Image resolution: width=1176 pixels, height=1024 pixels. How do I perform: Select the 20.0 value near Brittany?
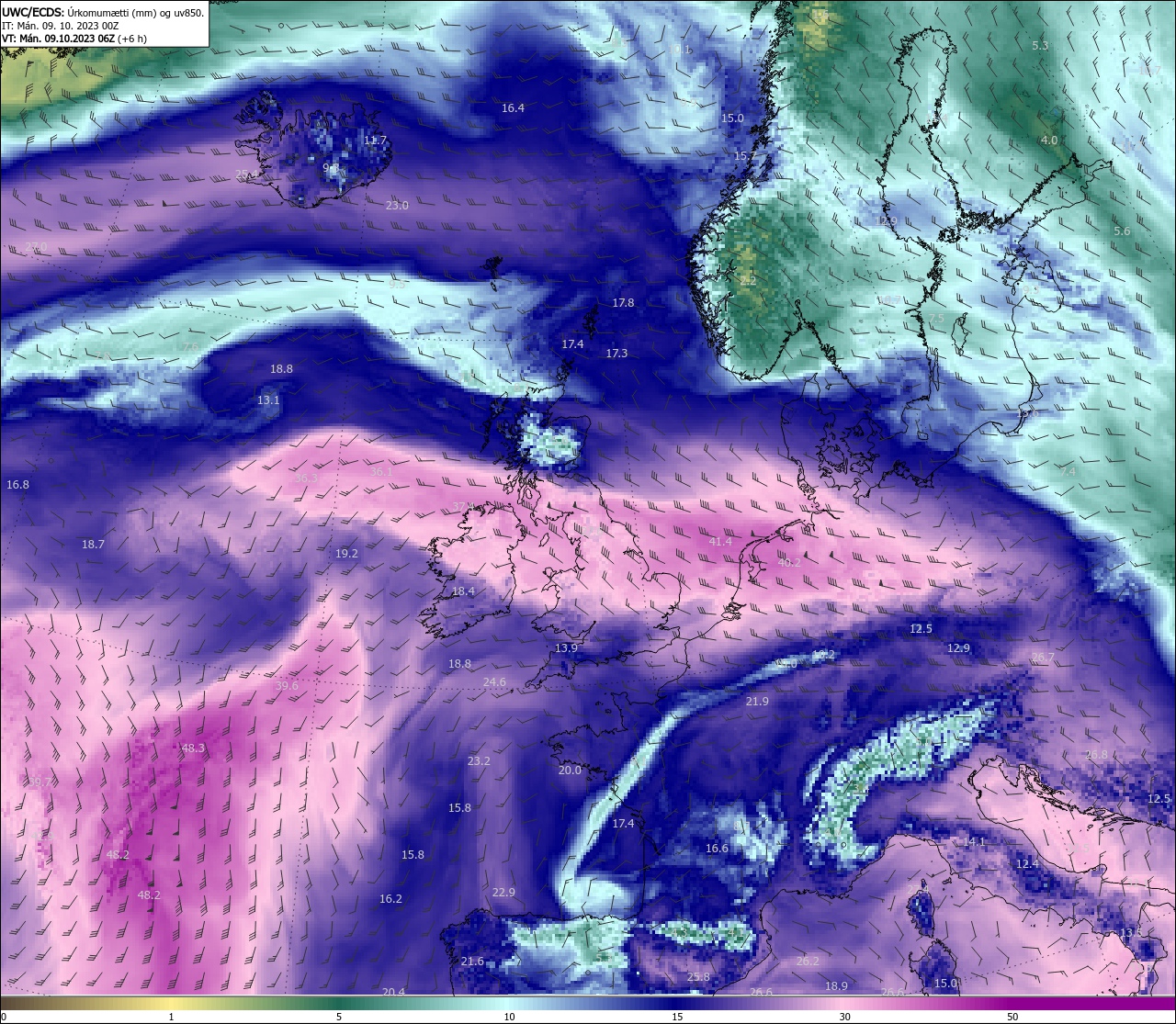tap(570, 771)
